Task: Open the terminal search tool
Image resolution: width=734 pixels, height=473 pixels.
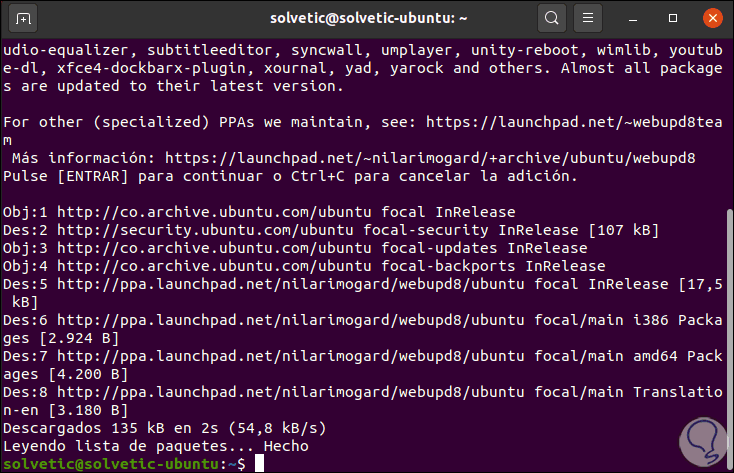Action: [x=552, y=19]
